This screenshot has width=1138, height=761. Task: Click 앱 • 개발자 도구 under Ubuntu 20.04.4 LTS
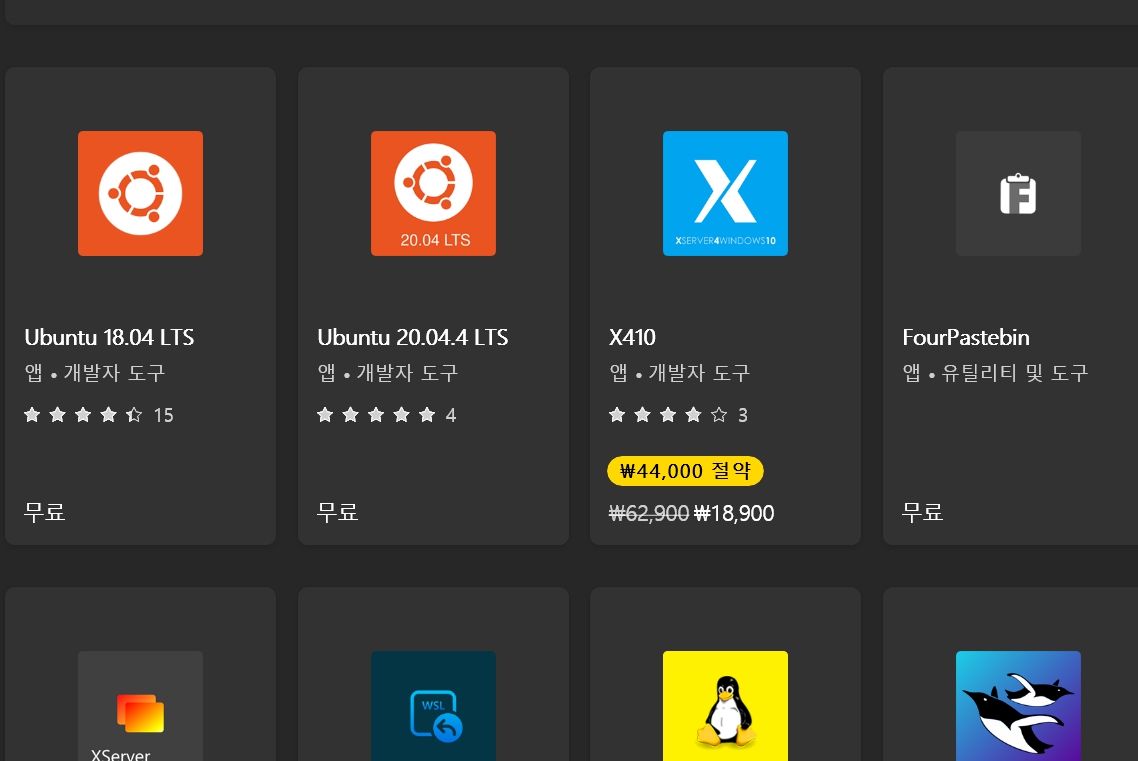coord(388,373)
